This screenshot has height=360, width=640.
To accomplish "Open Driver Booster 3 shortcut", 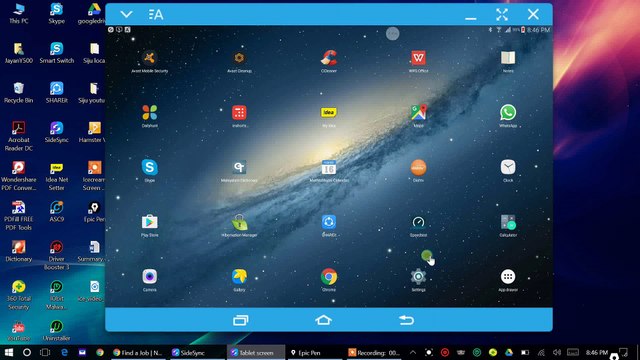I will (x=56, y=256).
